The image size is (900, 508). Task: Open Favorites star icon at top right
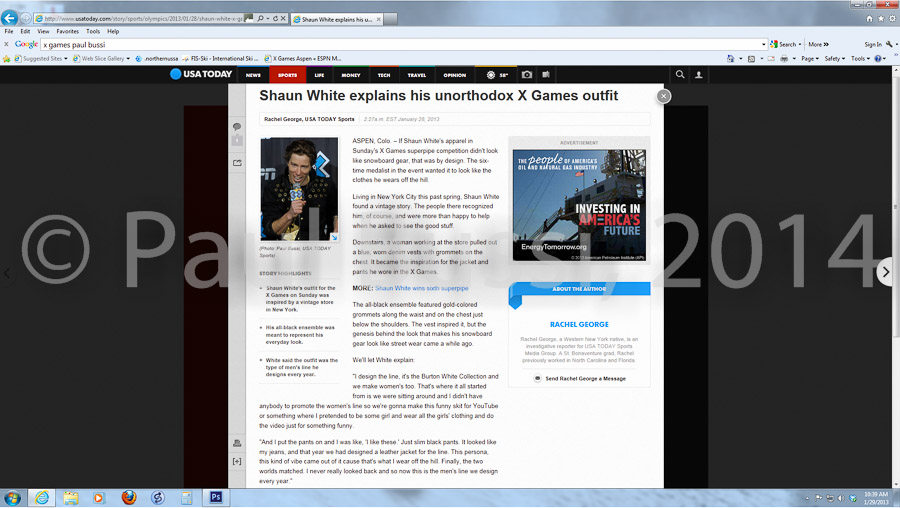click(880, 19)
